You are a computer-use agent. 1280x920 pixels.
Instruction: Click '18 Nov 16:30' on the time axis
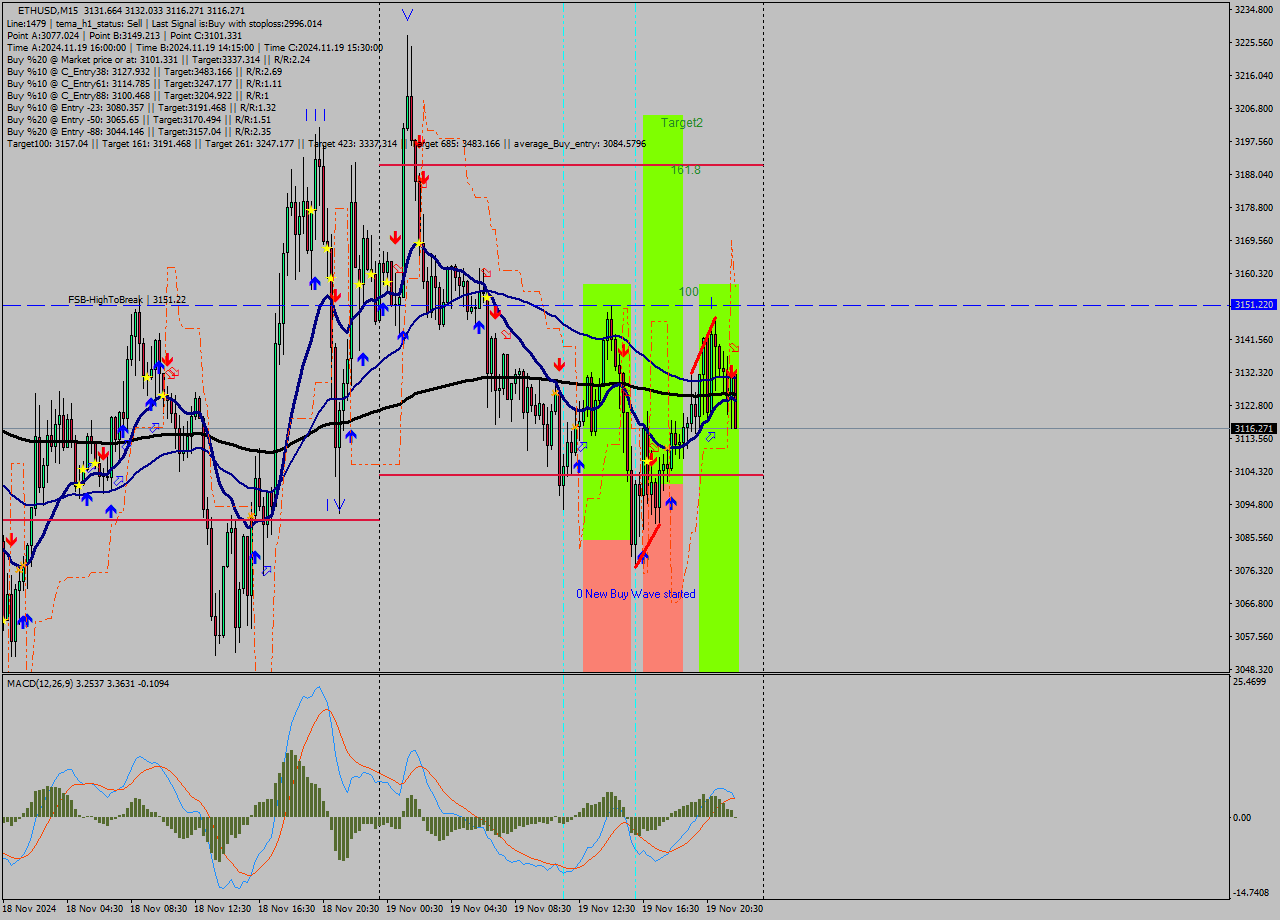coord(287,909)
